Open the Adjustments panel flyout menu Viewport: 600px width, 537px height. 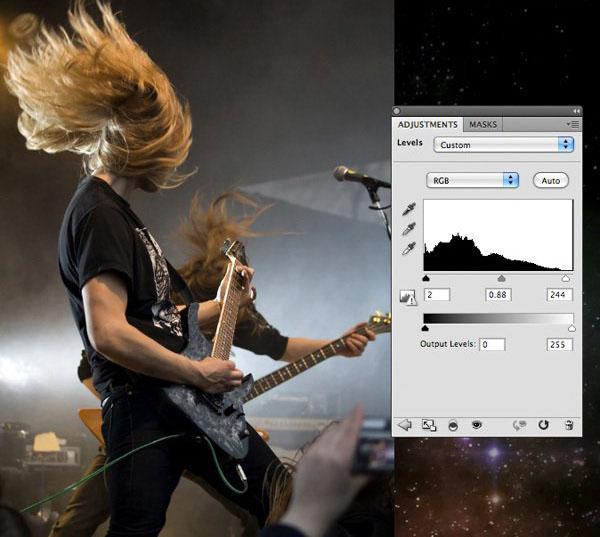pyautogui.click(x=573, y=124)
